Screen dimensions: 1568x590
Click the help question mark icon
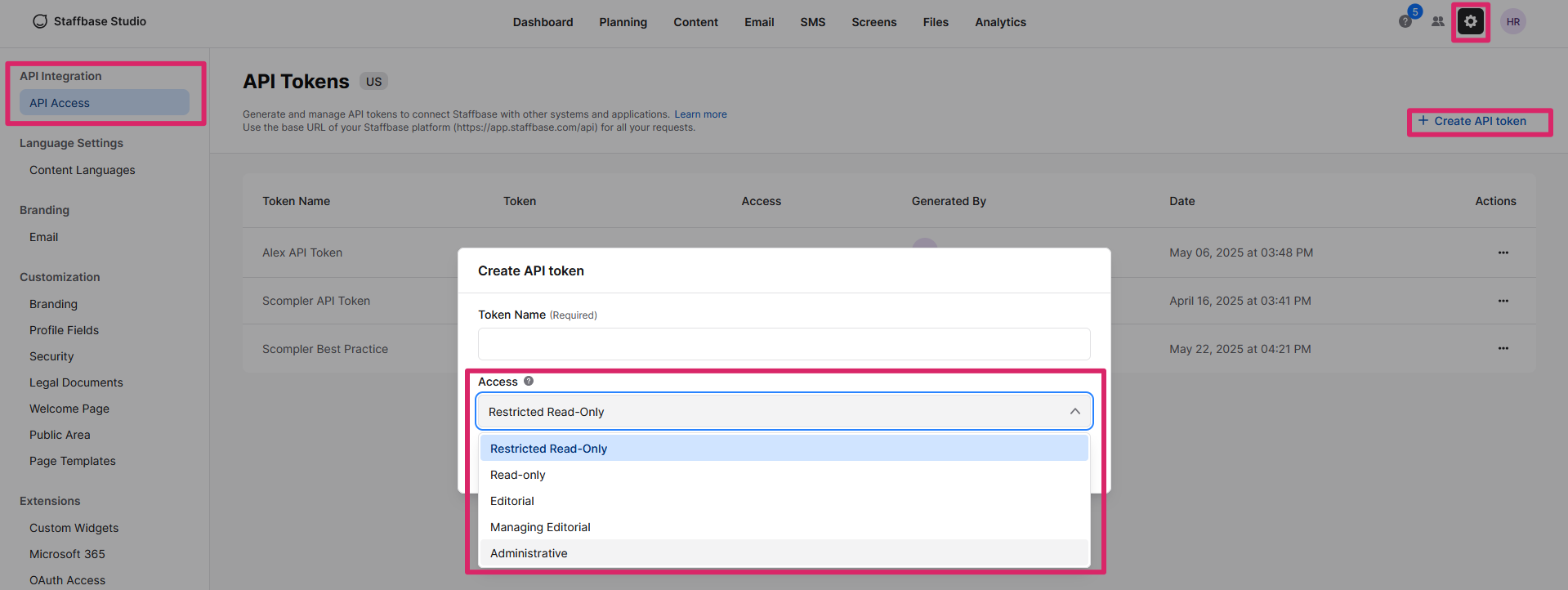[1405, 22]
